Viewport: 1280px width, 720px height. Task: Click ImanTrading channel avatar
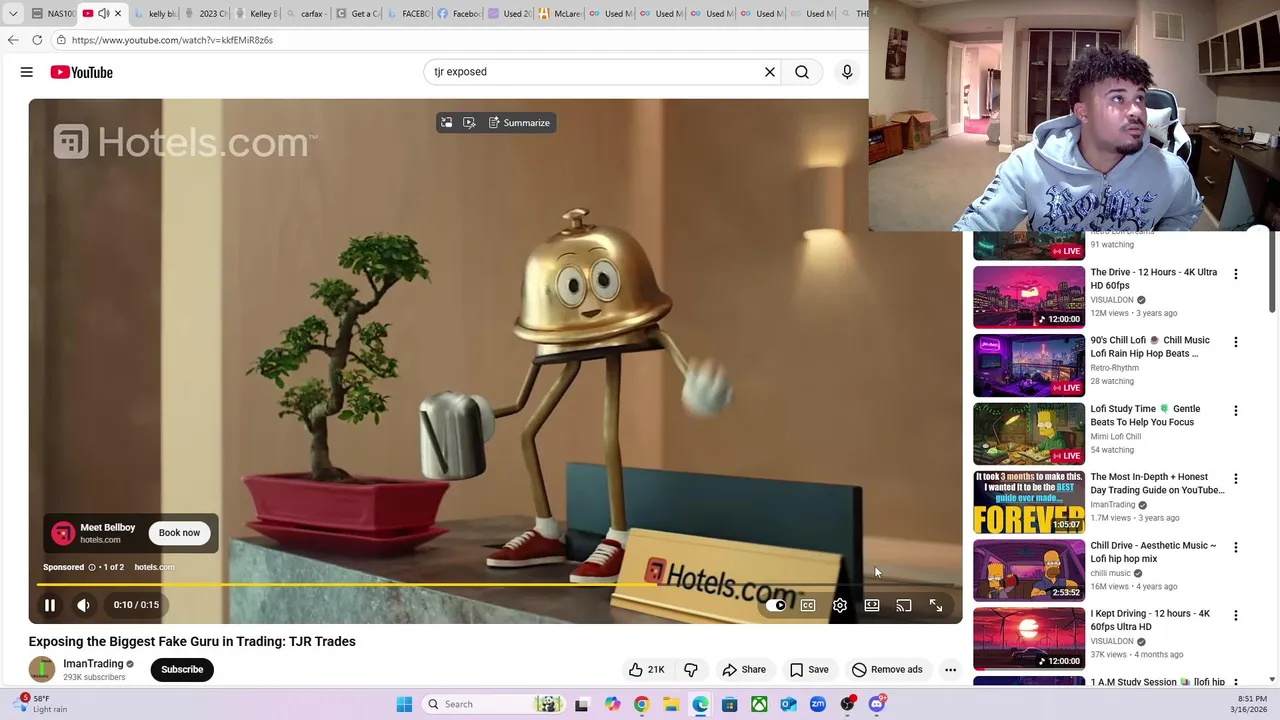pos(42,670)
